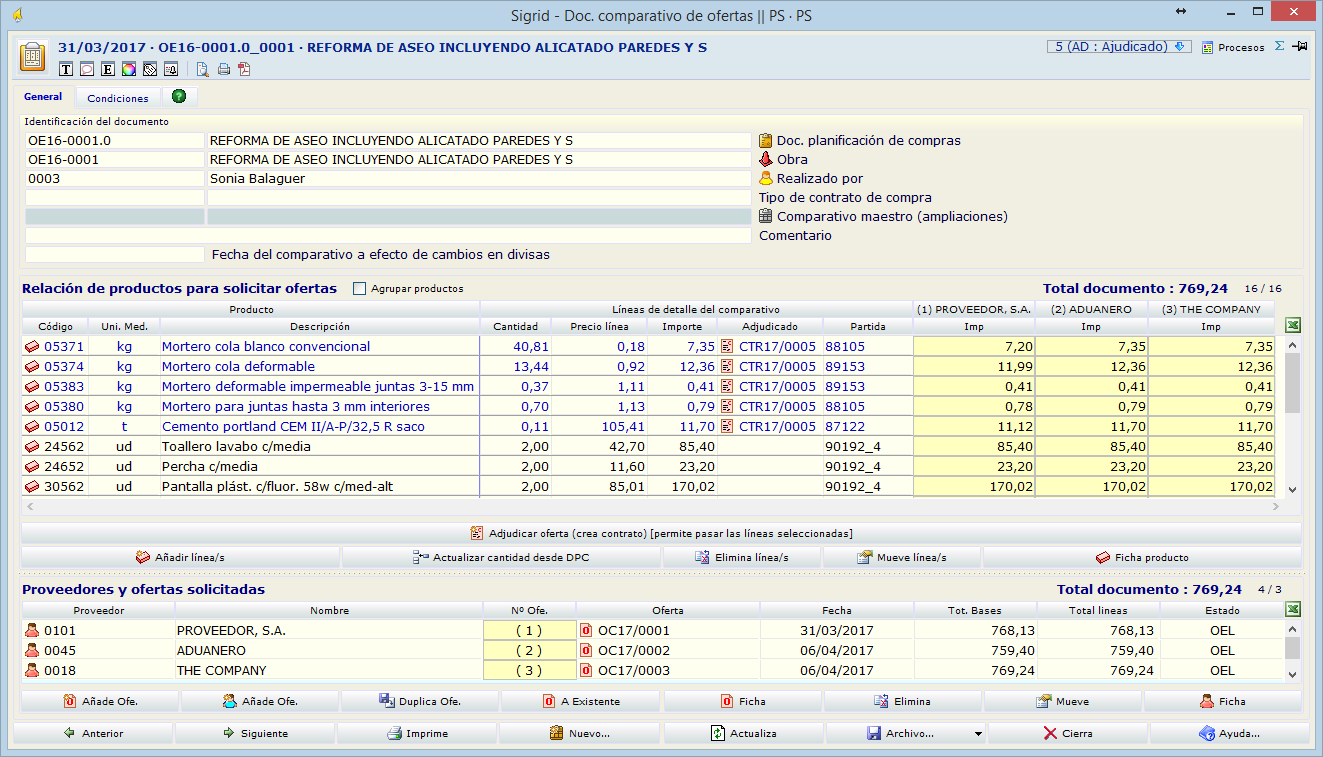Screen dimensions: 1323x757
Task: Click product code 30562
Action: tap(64, 486)
